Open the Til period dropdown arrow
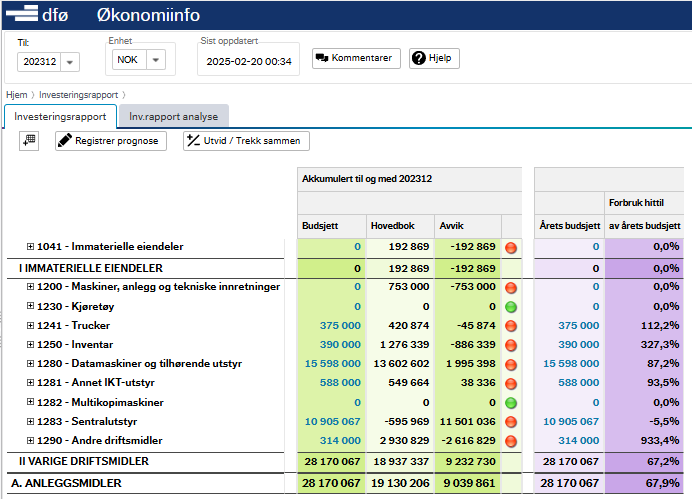The image size is (692, 499). tap(70, 62)
